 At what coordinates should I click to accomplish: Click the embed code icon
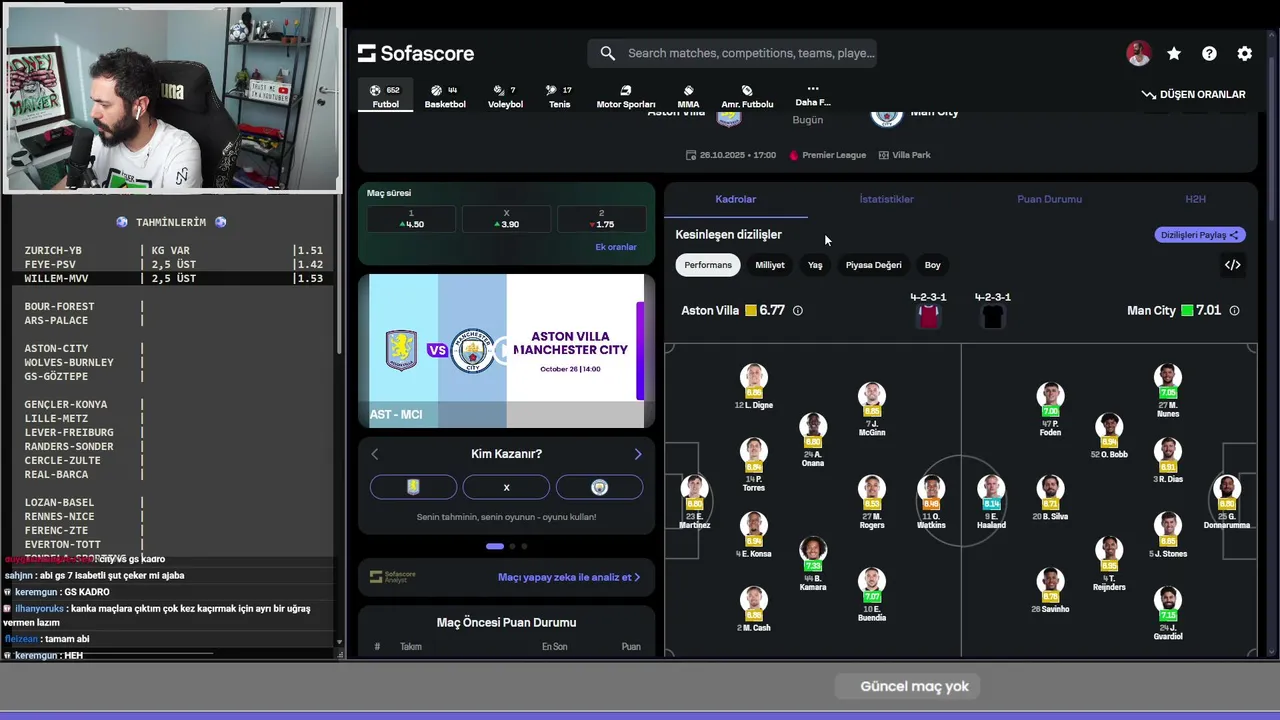point(1232,265)
